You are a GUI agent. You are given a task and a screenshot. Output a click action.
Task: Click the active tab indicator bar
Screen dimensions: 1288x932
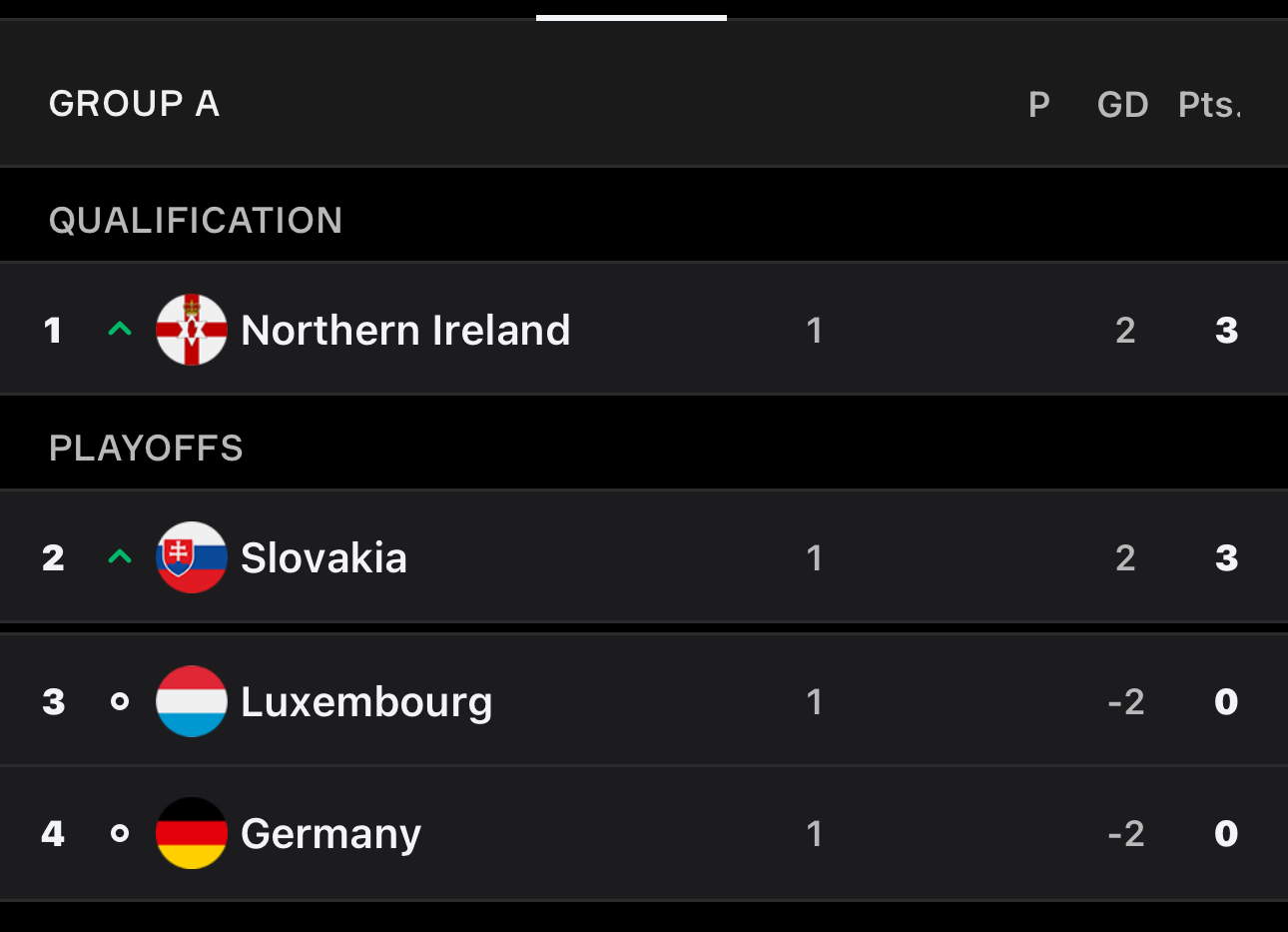tap(631, 17)
